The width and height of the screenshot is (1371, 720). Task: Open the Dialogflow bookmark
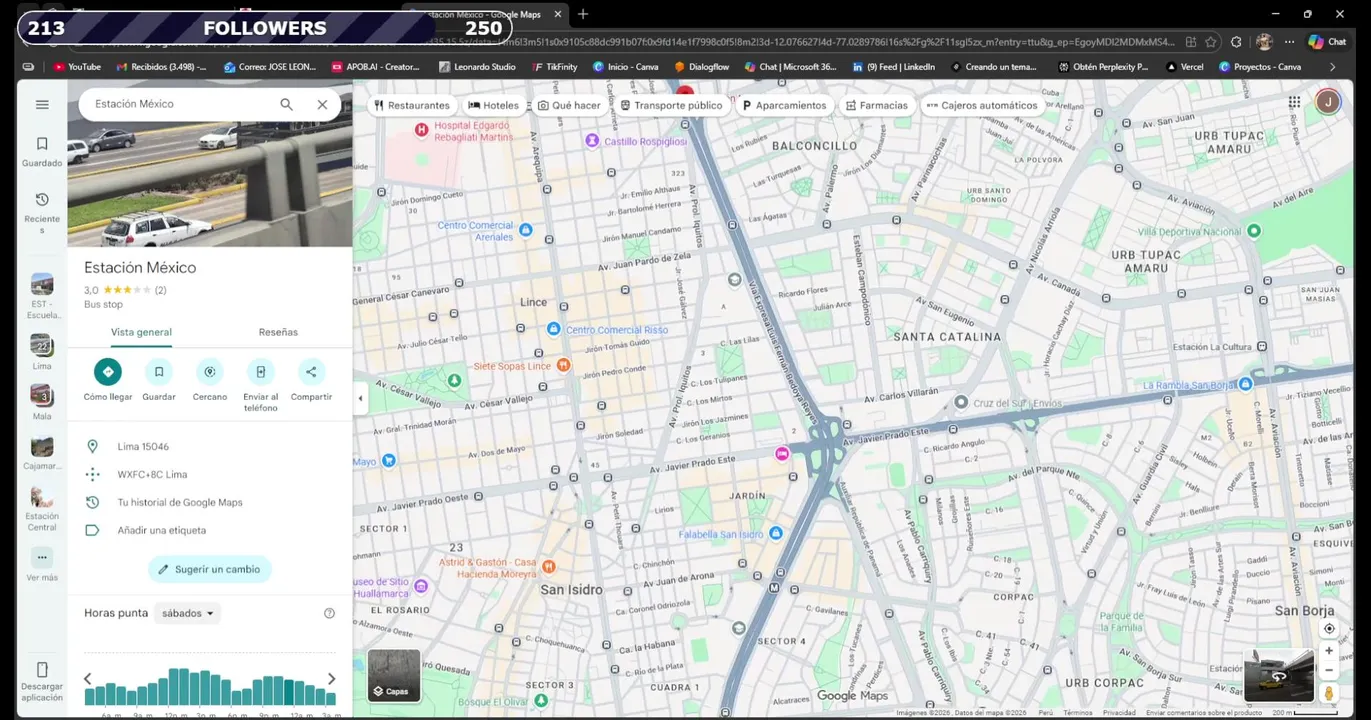(702, 67)
